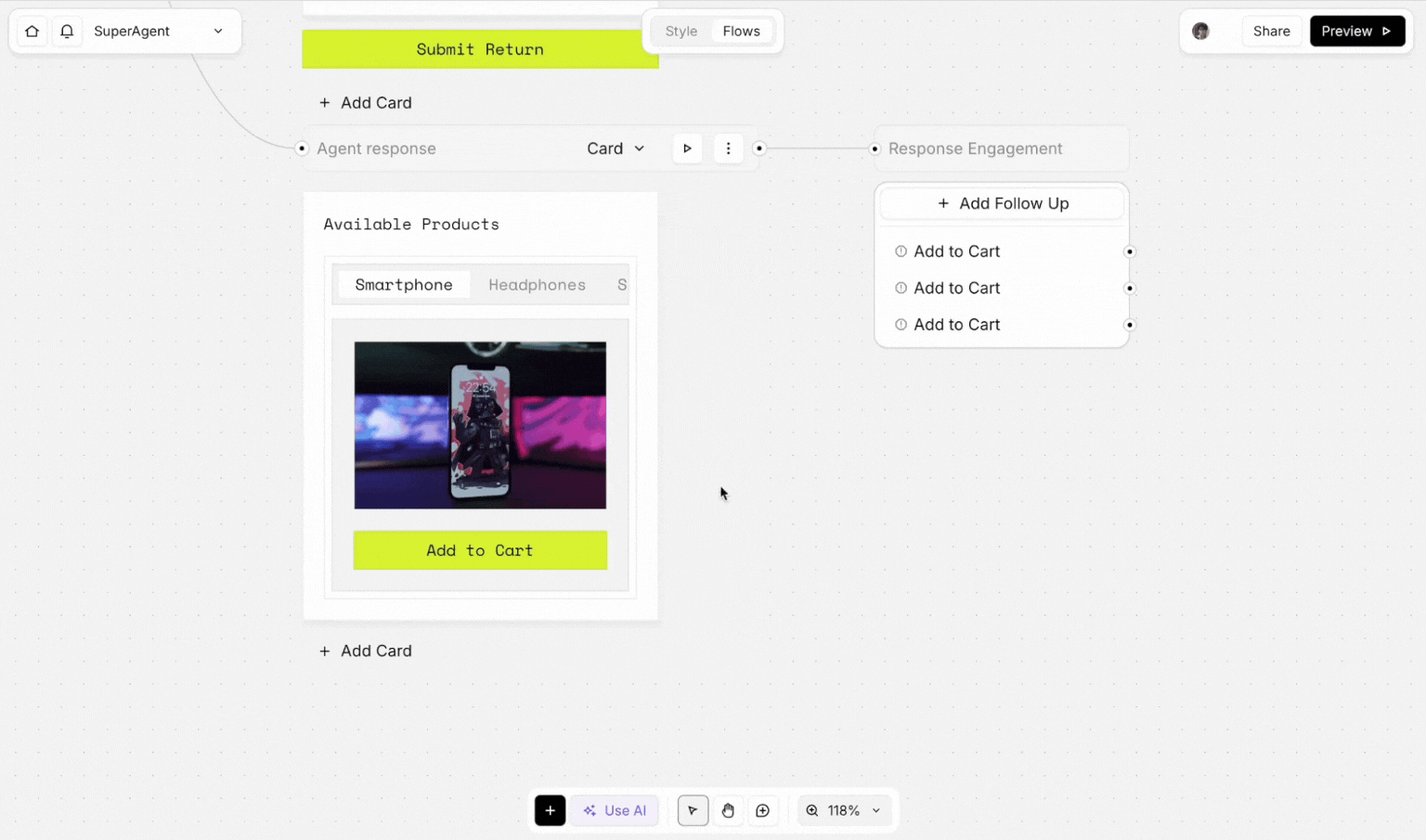Open the 118% zoom level dropdown

(844, 810)
